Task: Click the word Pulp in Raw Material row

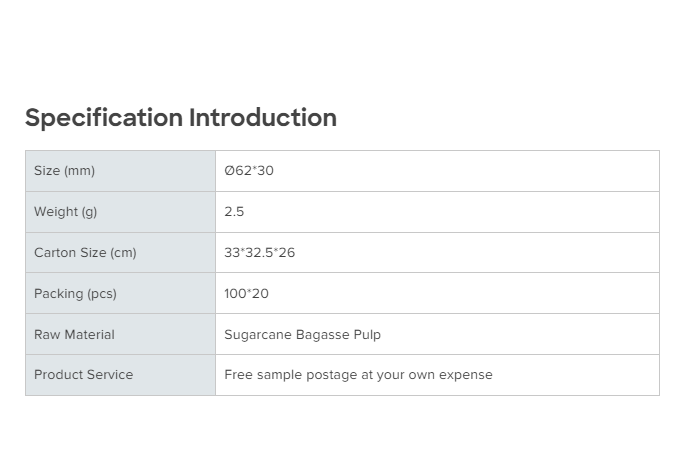Action: pyautogui.click(x=365, y=335)
